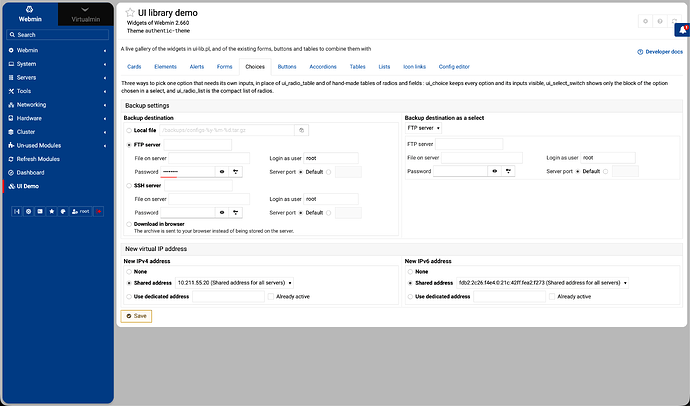
Task: Click round target icon in sidebar footer
Action: pos(29,212)
